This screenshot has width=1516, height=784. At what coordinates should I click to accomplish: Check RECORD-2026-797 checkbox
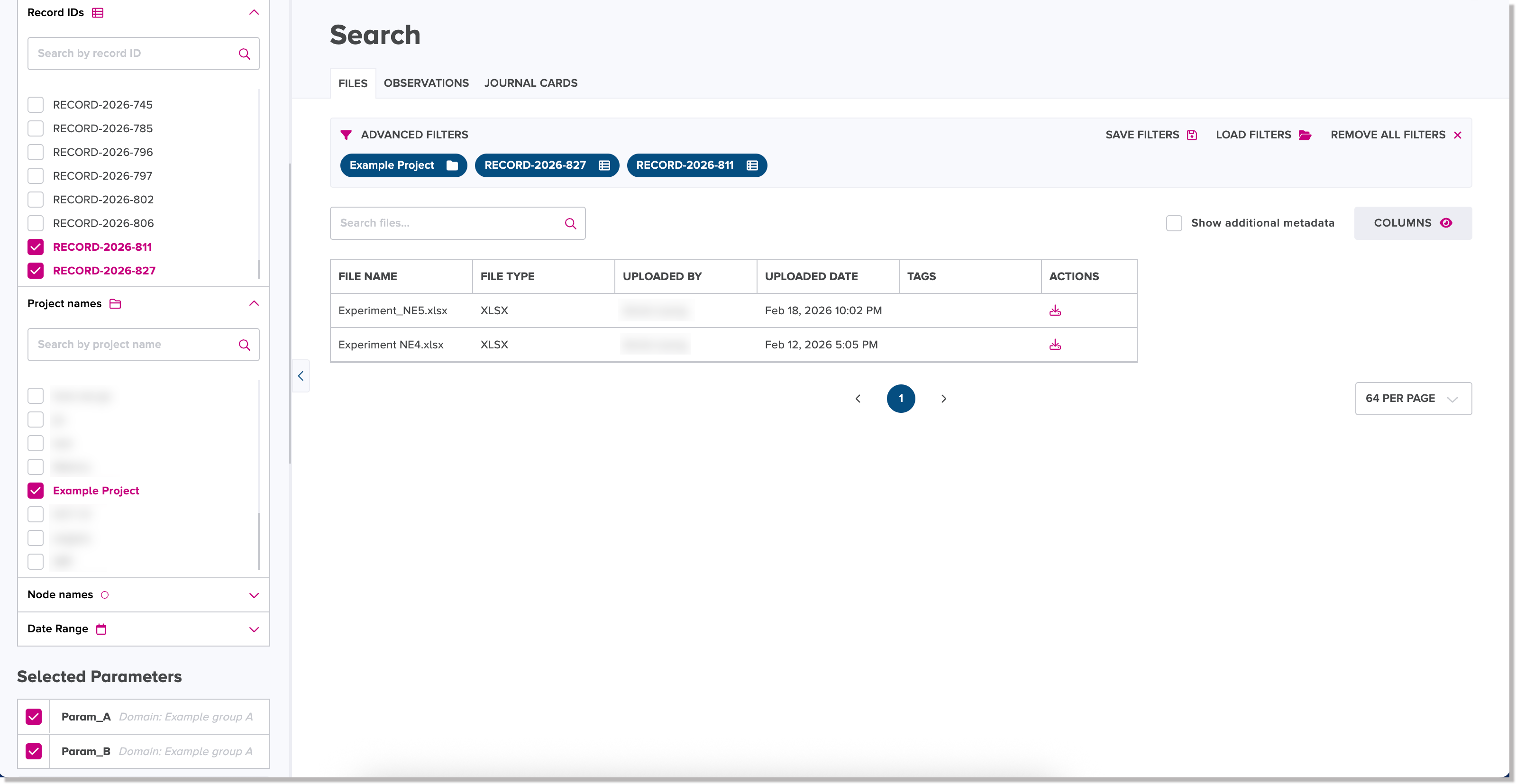(35, 176)
